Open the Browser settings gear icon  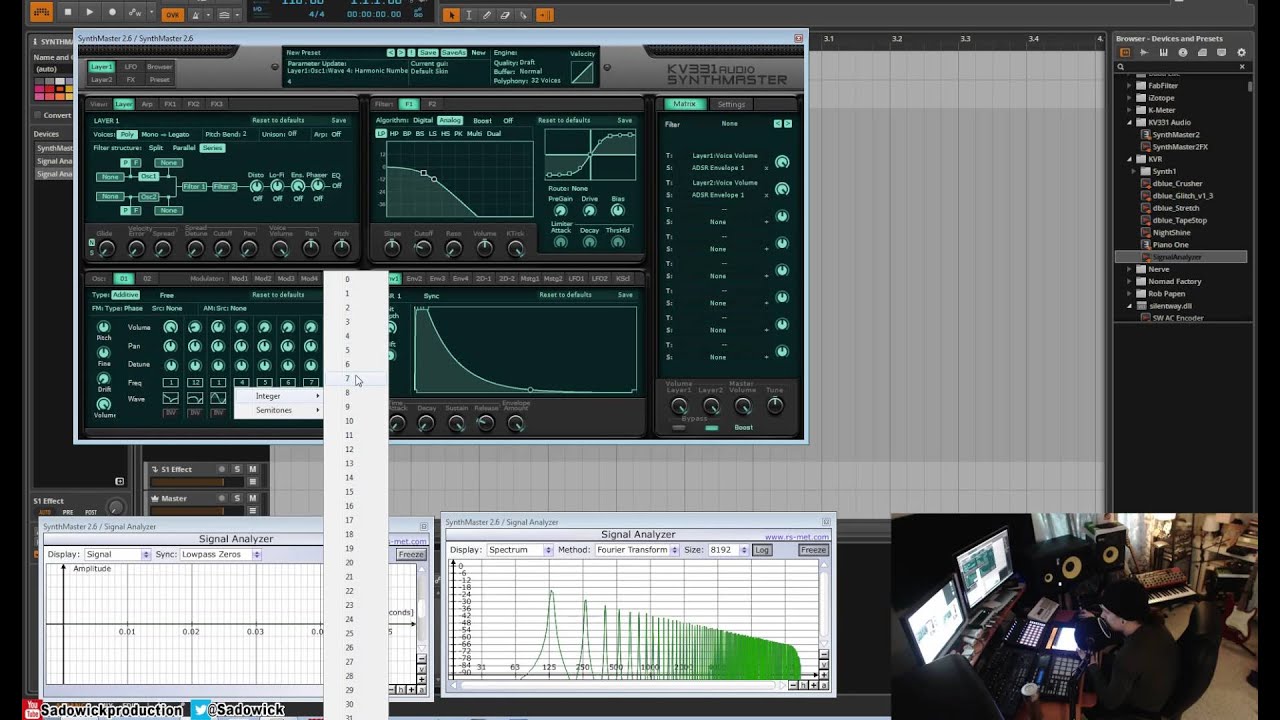pyautogui.click(x=1241, y=52)
